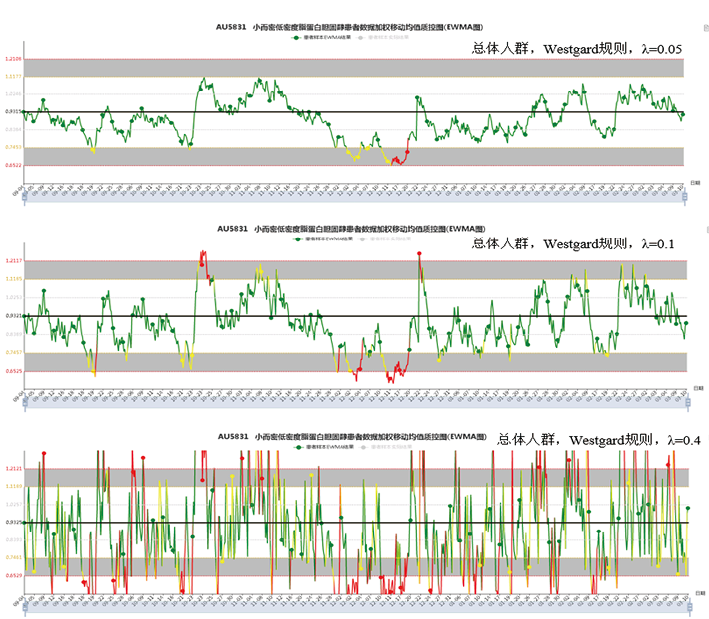This screenshot has height=619, width=709.
Task: Grab left zoom handle of λ=0.4 chart slider
Action: click(x=25, y=608)
